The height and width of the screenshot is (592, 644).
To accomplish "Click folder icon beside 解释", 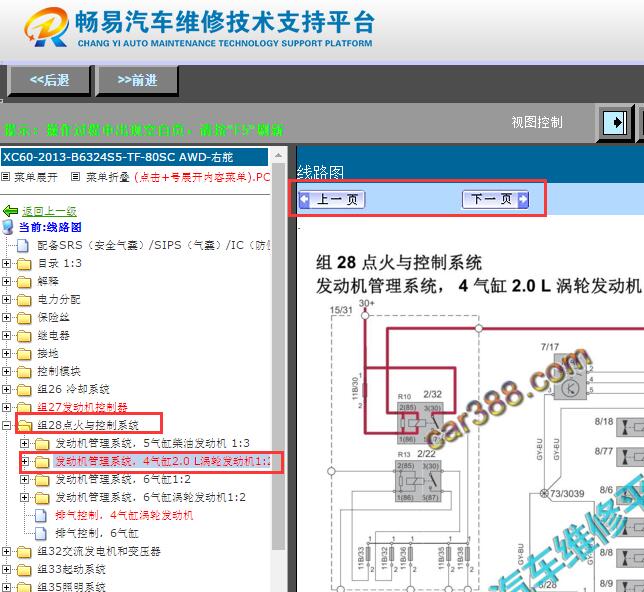I will pyautogui.click(x=24, y=281).
